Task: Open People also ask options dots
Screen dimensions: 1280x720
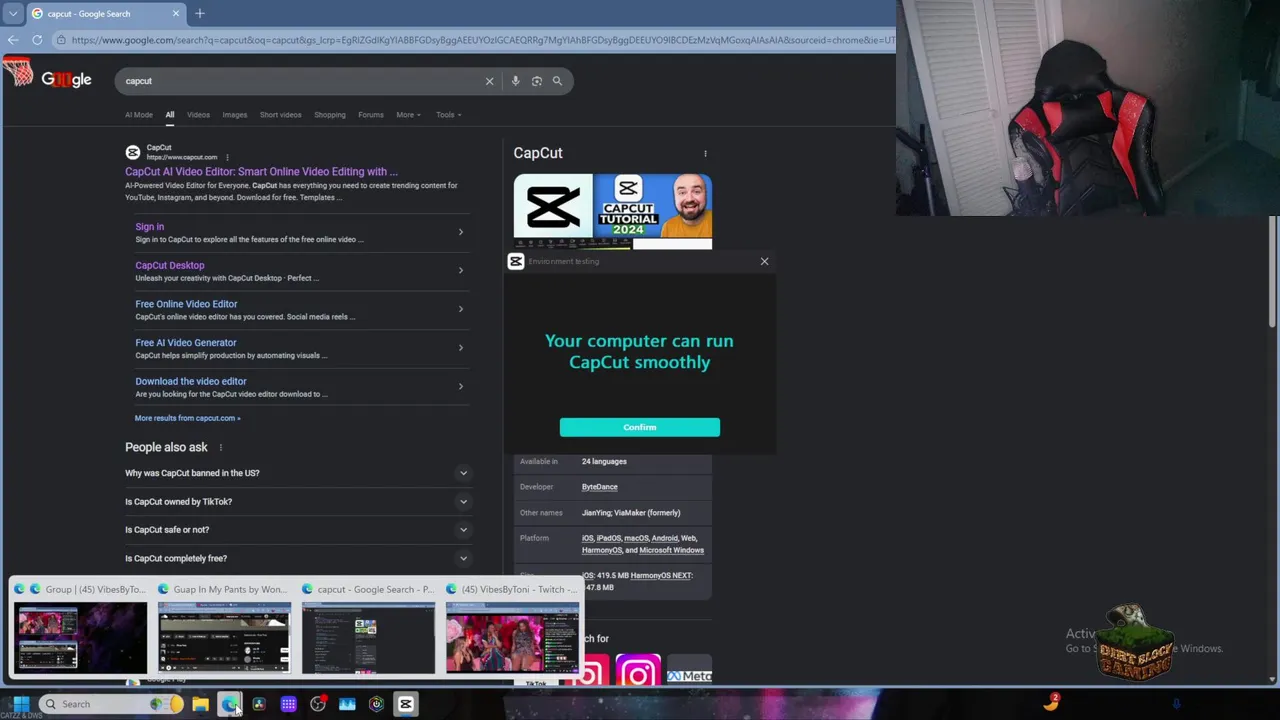Action: [x=220, y=447]
